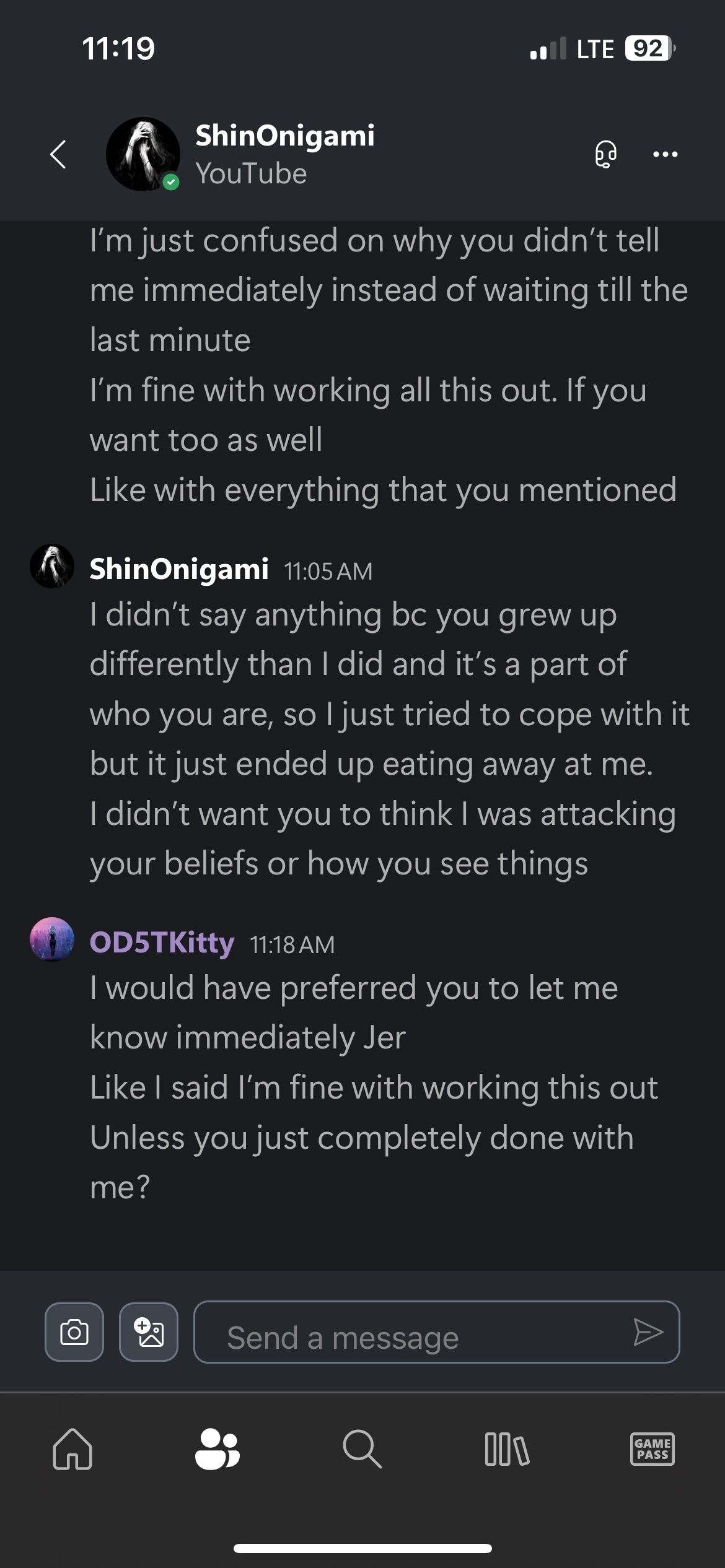Tap the purple OD5TKitty username
Viewport: 725px width, 1568px height.
click(x=162, y=943)
